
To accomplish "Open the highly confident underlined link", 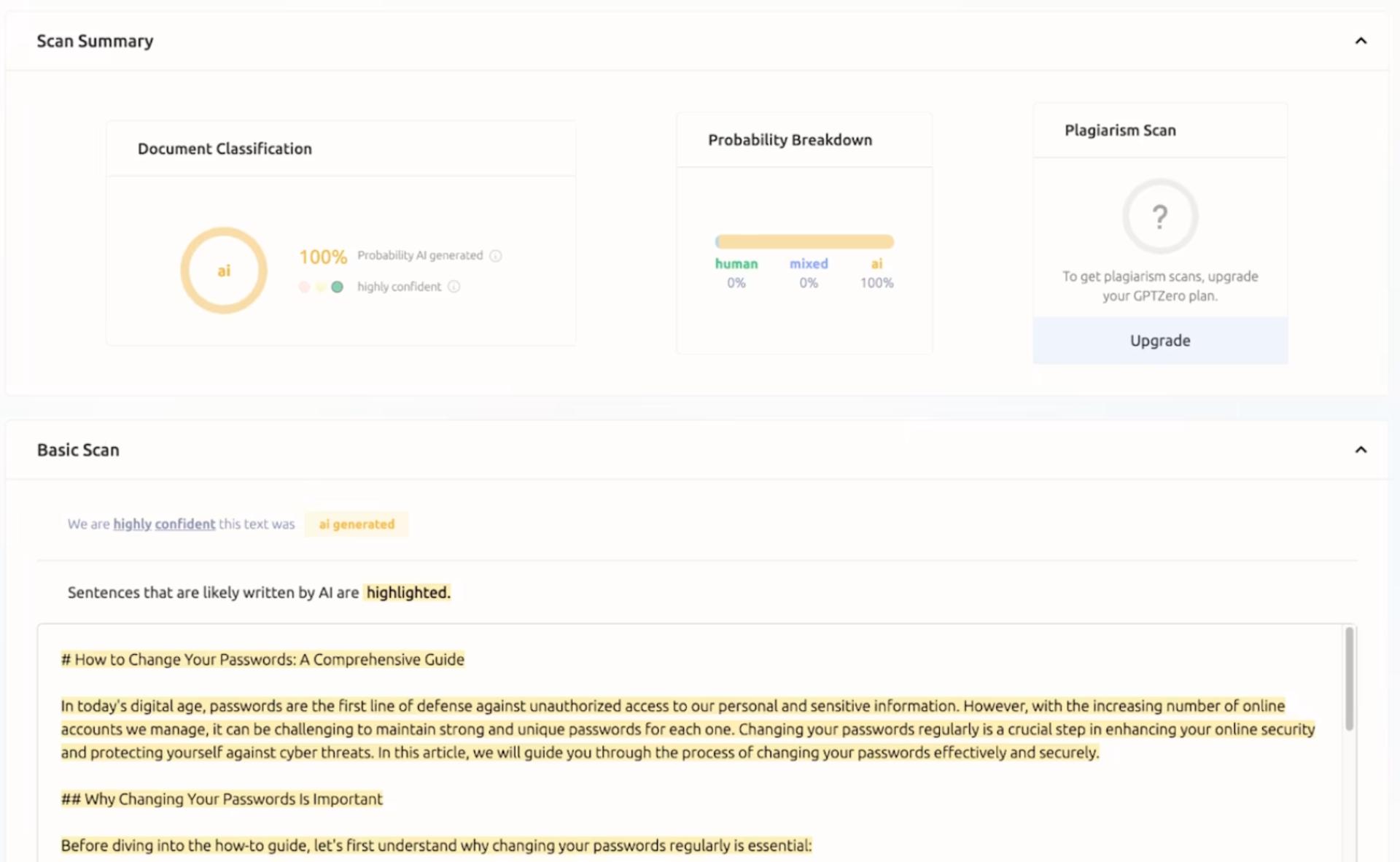I will click(164, 524).
